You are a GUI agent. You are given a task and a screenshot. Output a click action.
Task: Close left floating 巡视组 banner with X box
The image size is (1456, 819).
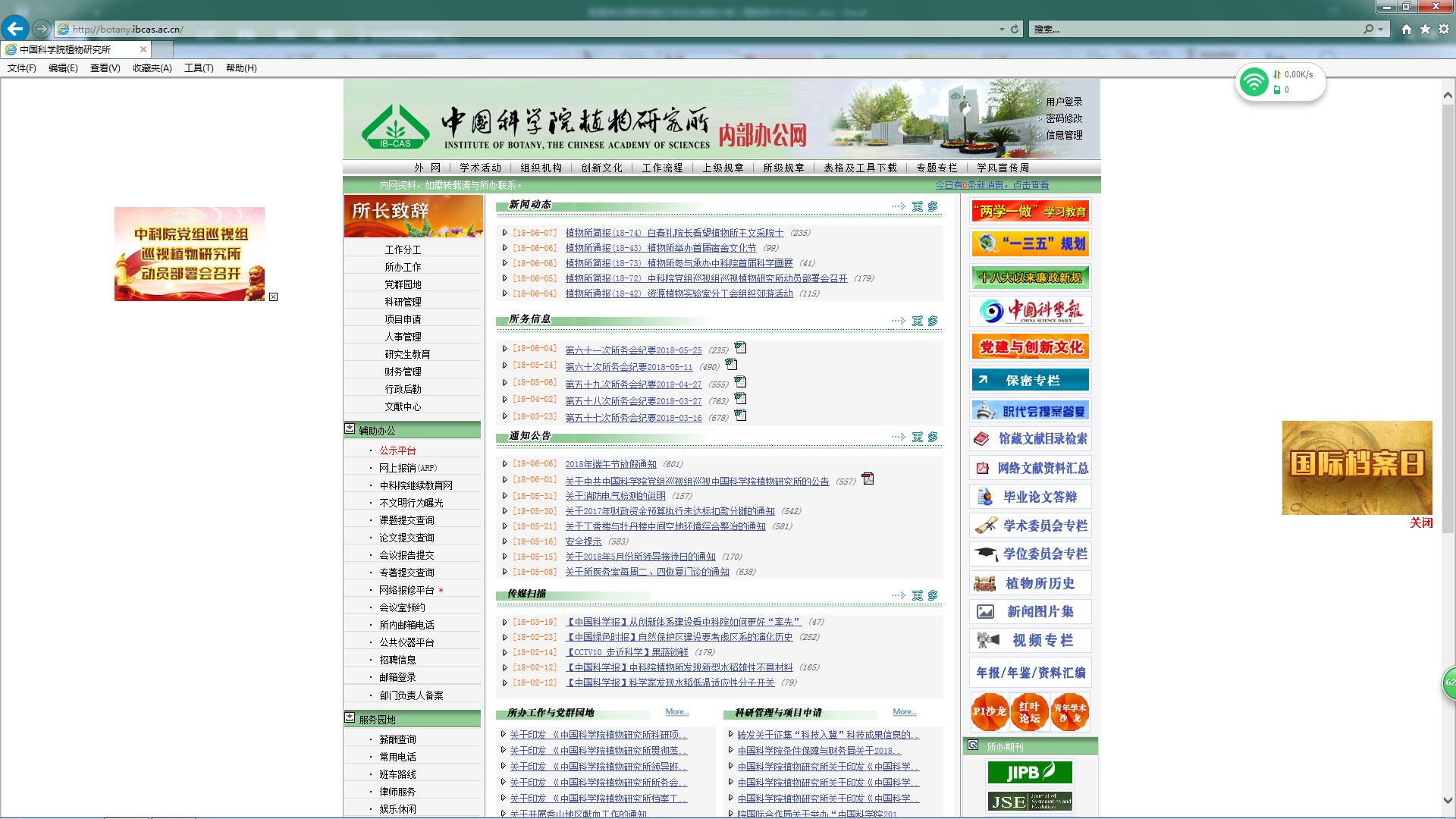pyautogui.click(x=273, y=297)
